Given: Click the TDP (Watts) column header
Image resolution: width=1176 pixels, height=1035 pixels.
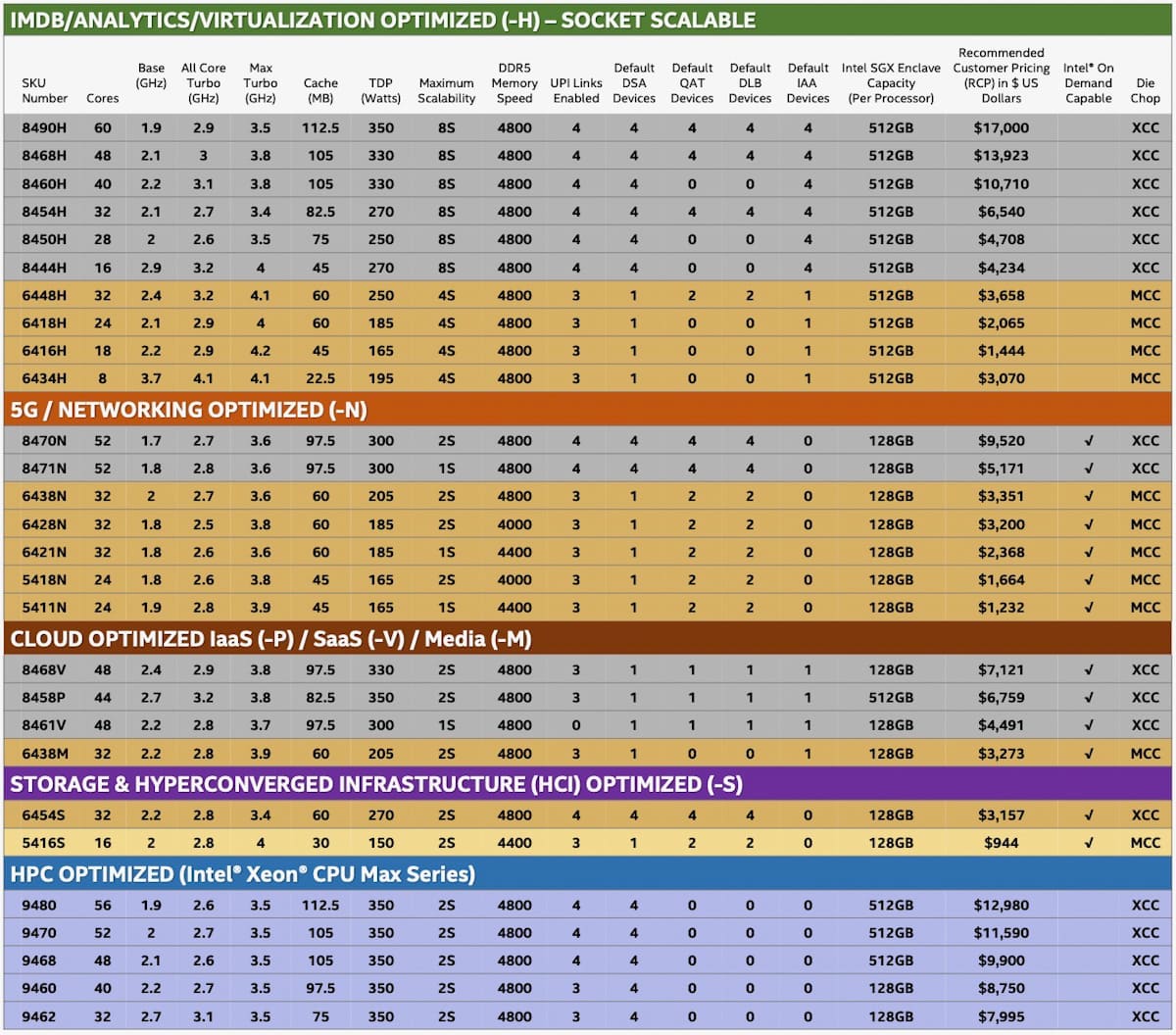Looking at the screenshot, I should pos(381,91).
